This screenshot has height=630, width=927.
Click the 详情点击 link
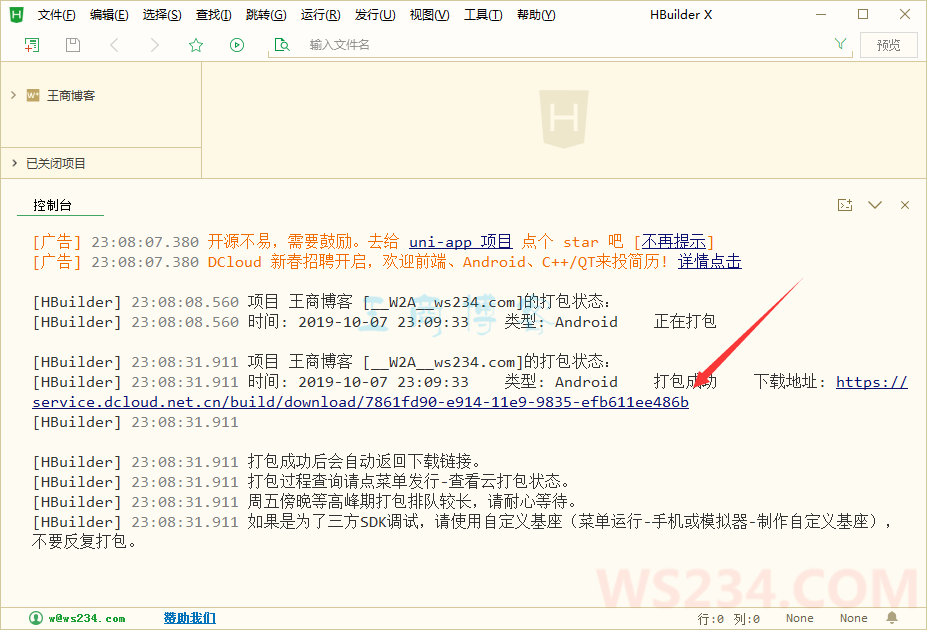click(x=709, y=262)
